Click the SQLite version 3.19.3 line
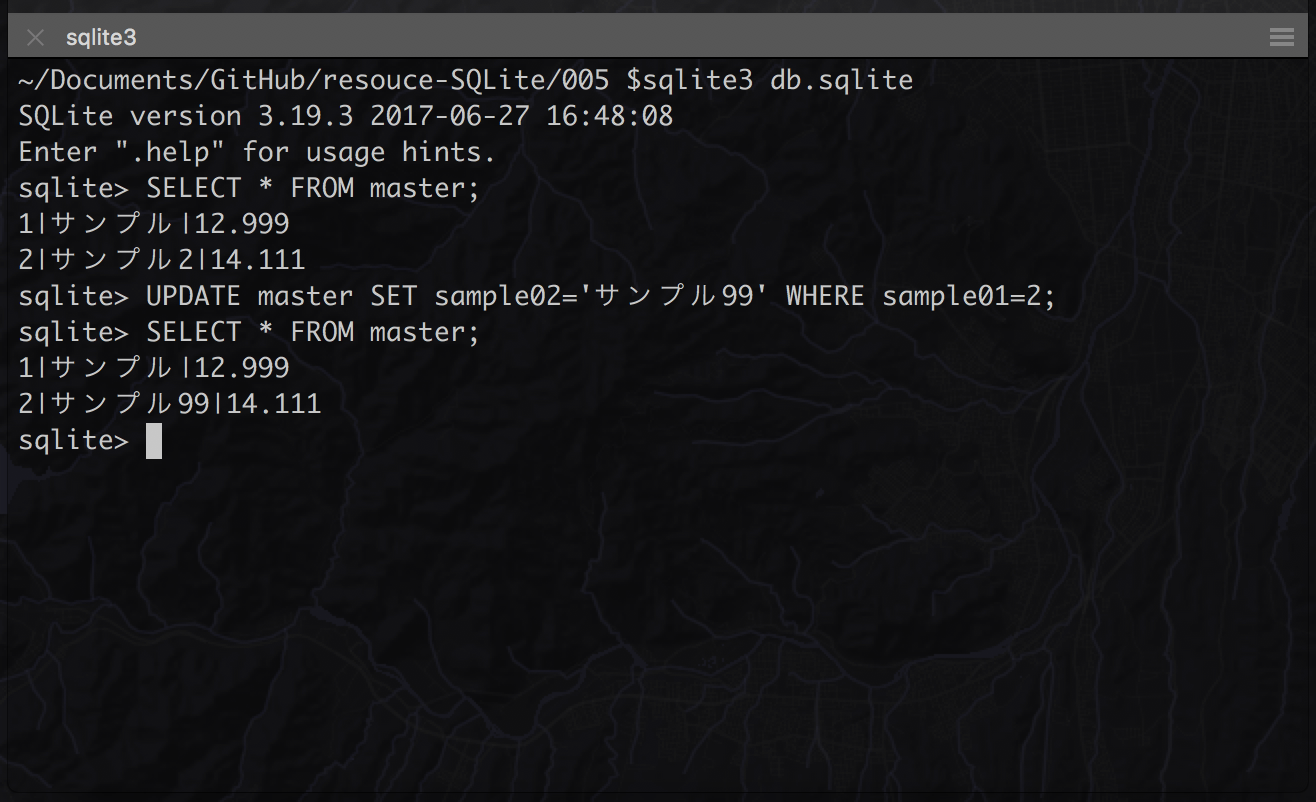Viewport: 1316px width, 802px height. point(346,117)
